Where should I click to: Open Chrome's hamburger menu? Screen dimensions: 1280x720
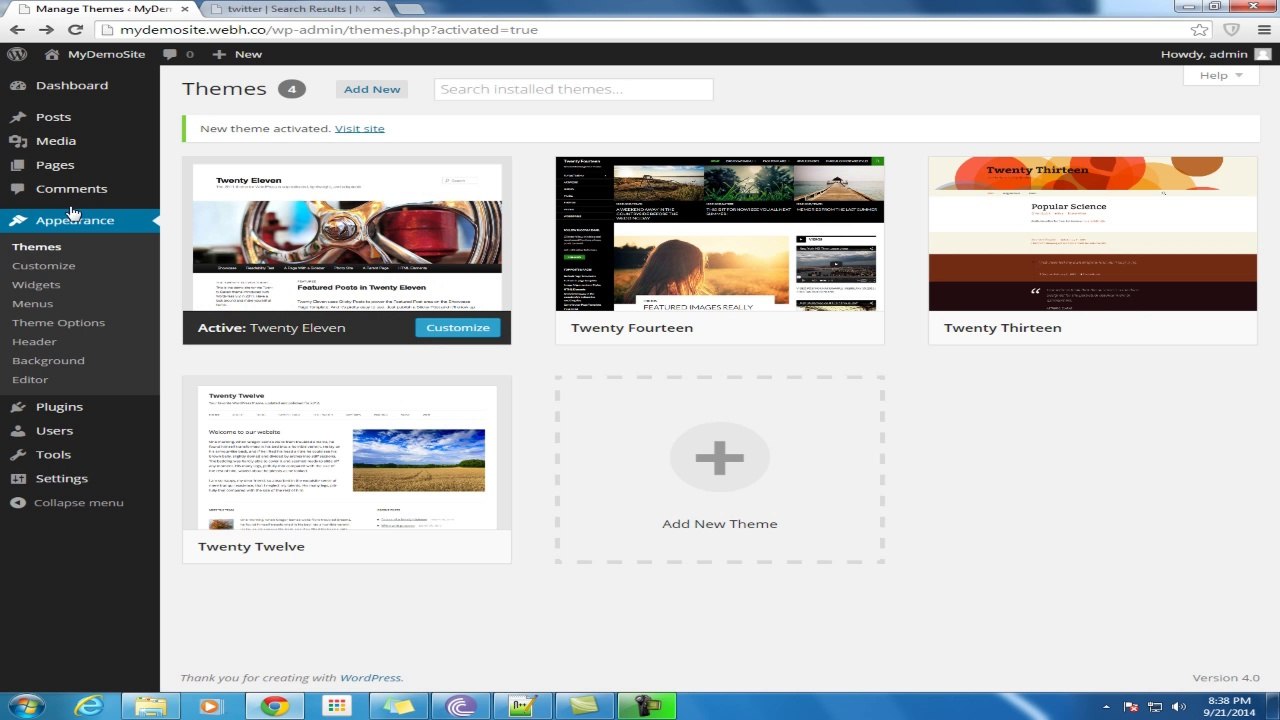(x=1264, y=30)
